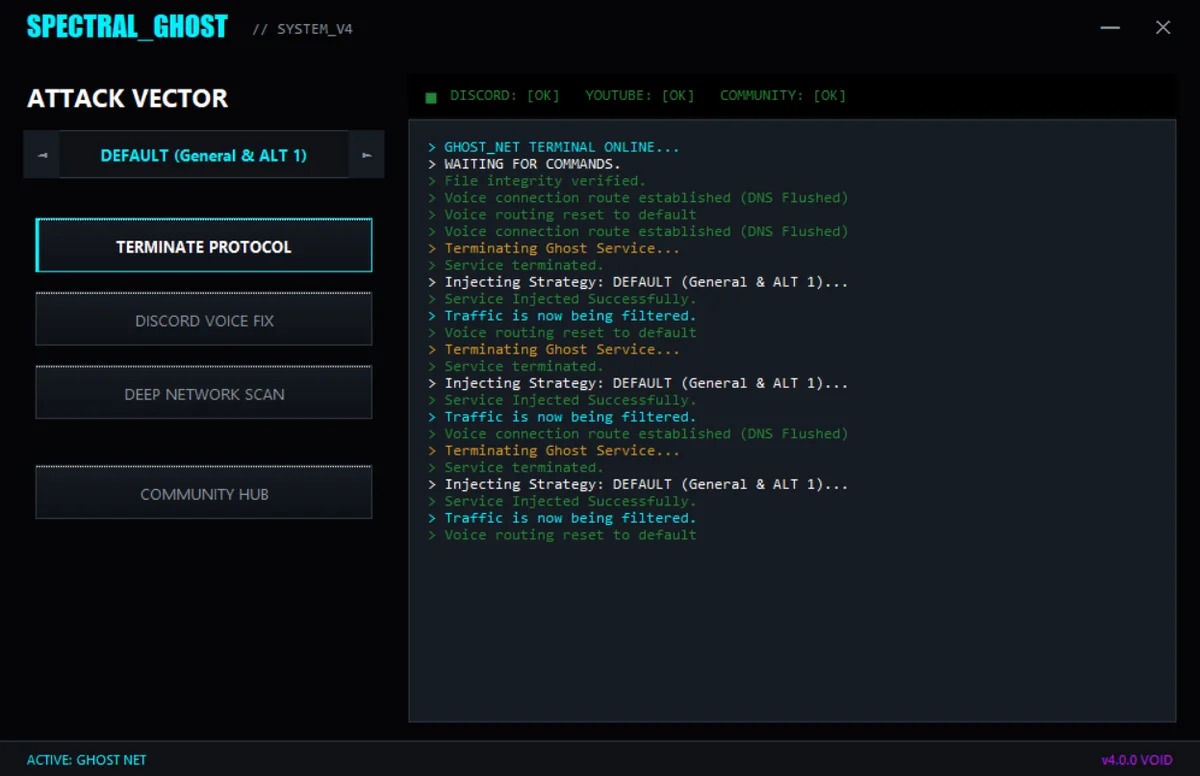This screenshot has height=776, width=1200.
Task: Activate the TERMINATE PROTOCOL button
Action: [x=204, y=245]
